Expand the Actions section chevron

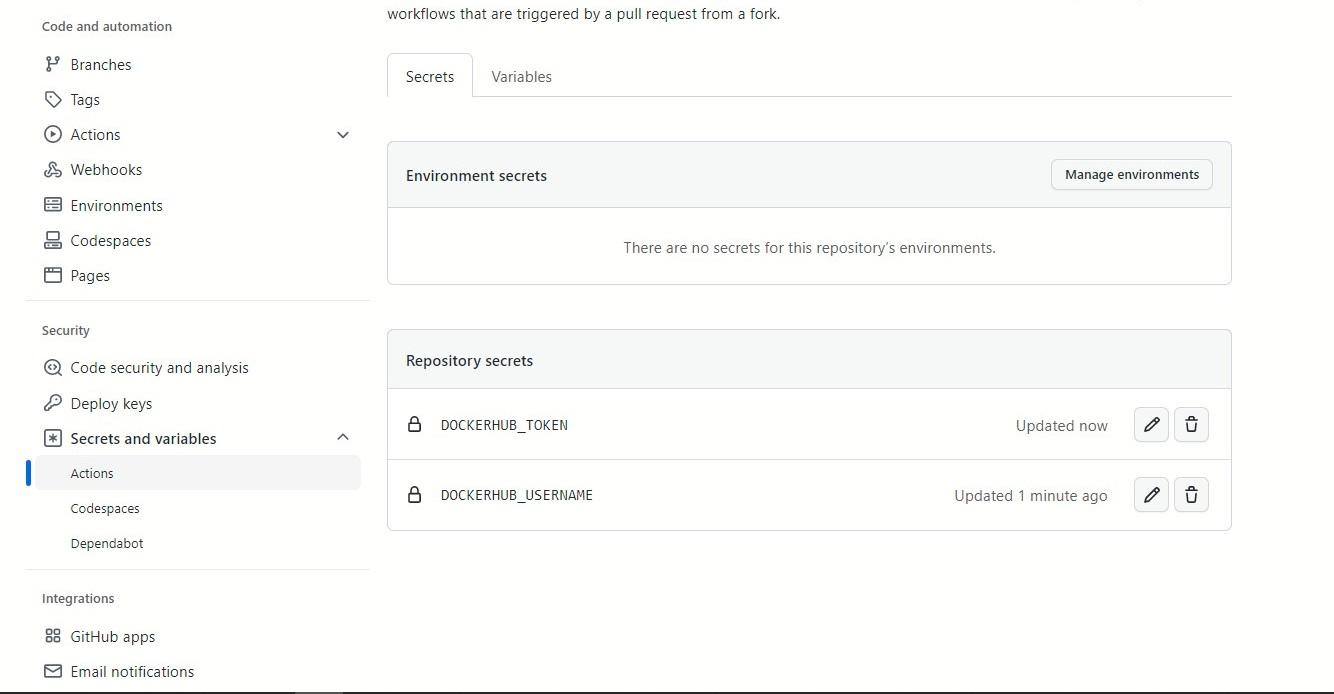coord(343,135)
